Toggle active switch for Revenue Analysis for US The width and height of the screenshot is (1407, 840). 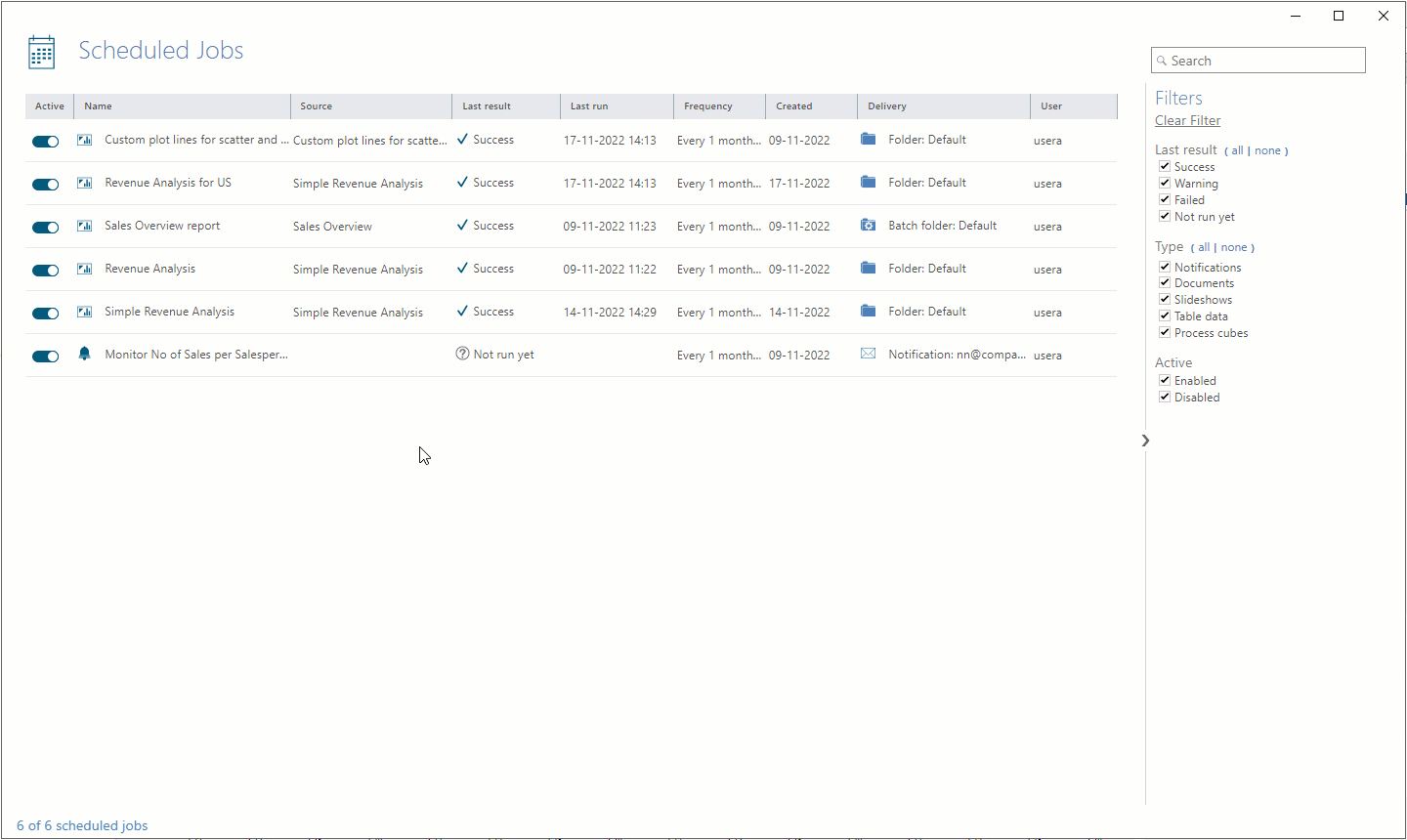pyautogui.click(x=46, y=185)
